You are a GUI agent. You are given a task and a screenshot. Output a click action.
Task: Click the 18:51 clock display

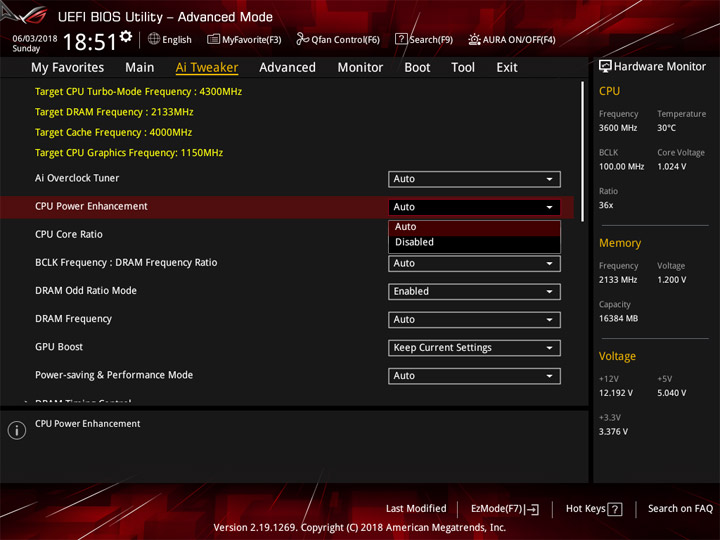[90, 42]
